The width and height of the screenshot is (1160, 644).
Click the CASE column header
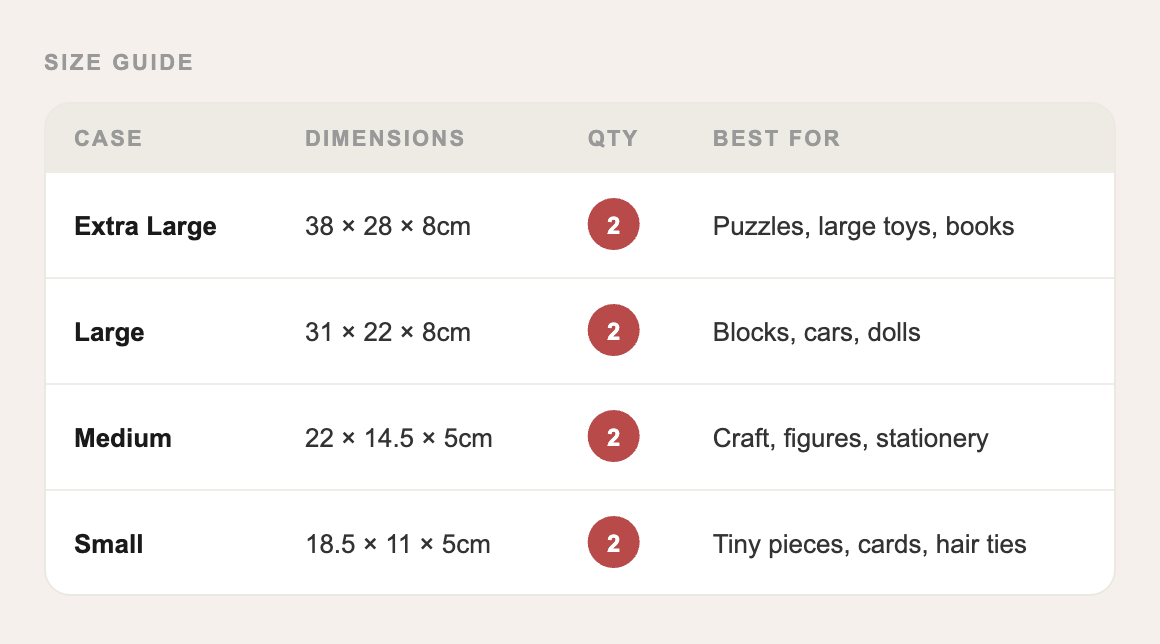point(108,138)
